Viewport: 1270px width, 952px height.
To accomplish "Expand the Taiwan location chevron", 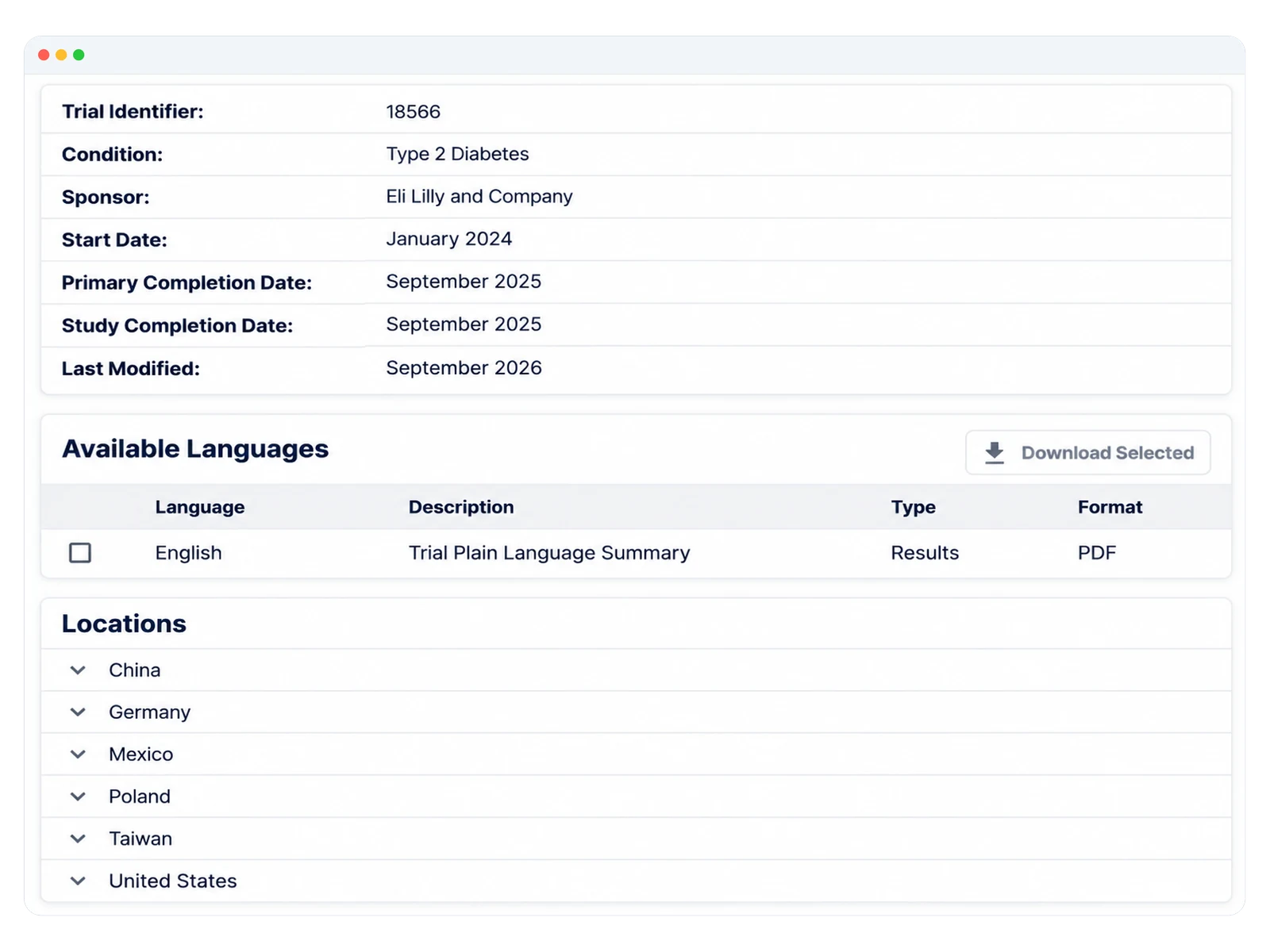I will [78, 839].
